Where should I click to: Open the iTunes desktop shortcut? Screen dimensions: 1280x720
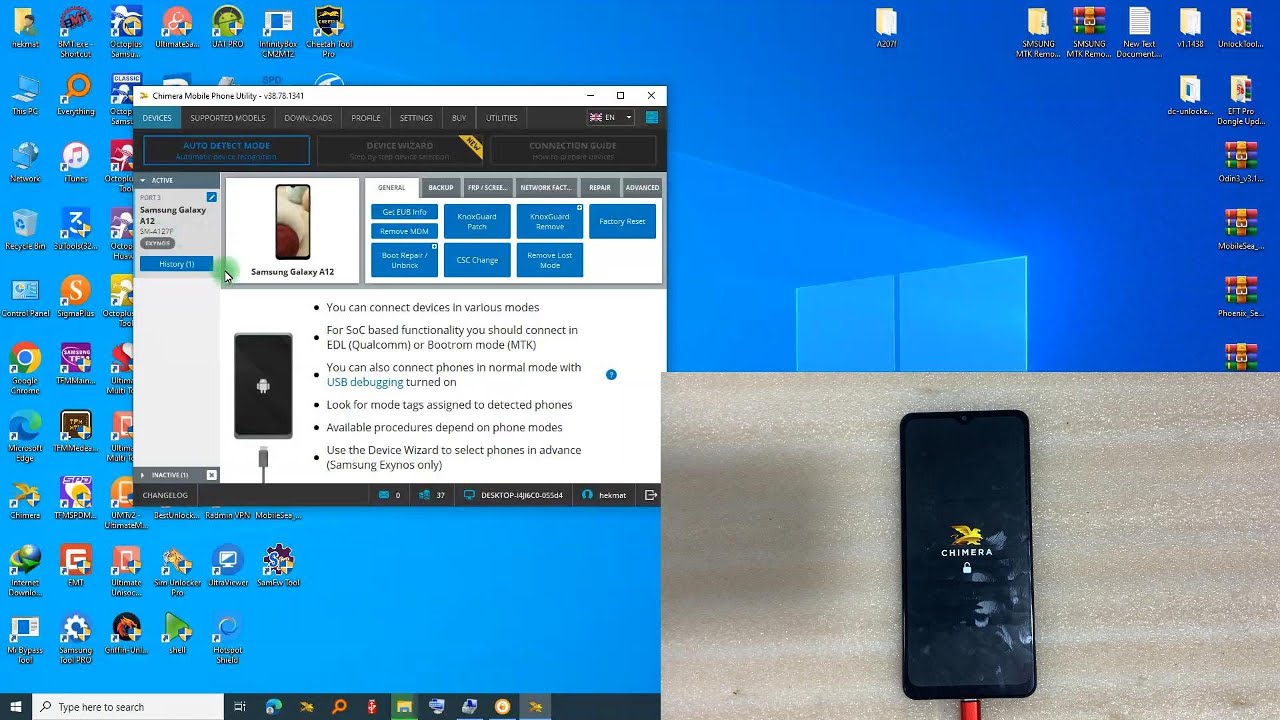[76, 162]
